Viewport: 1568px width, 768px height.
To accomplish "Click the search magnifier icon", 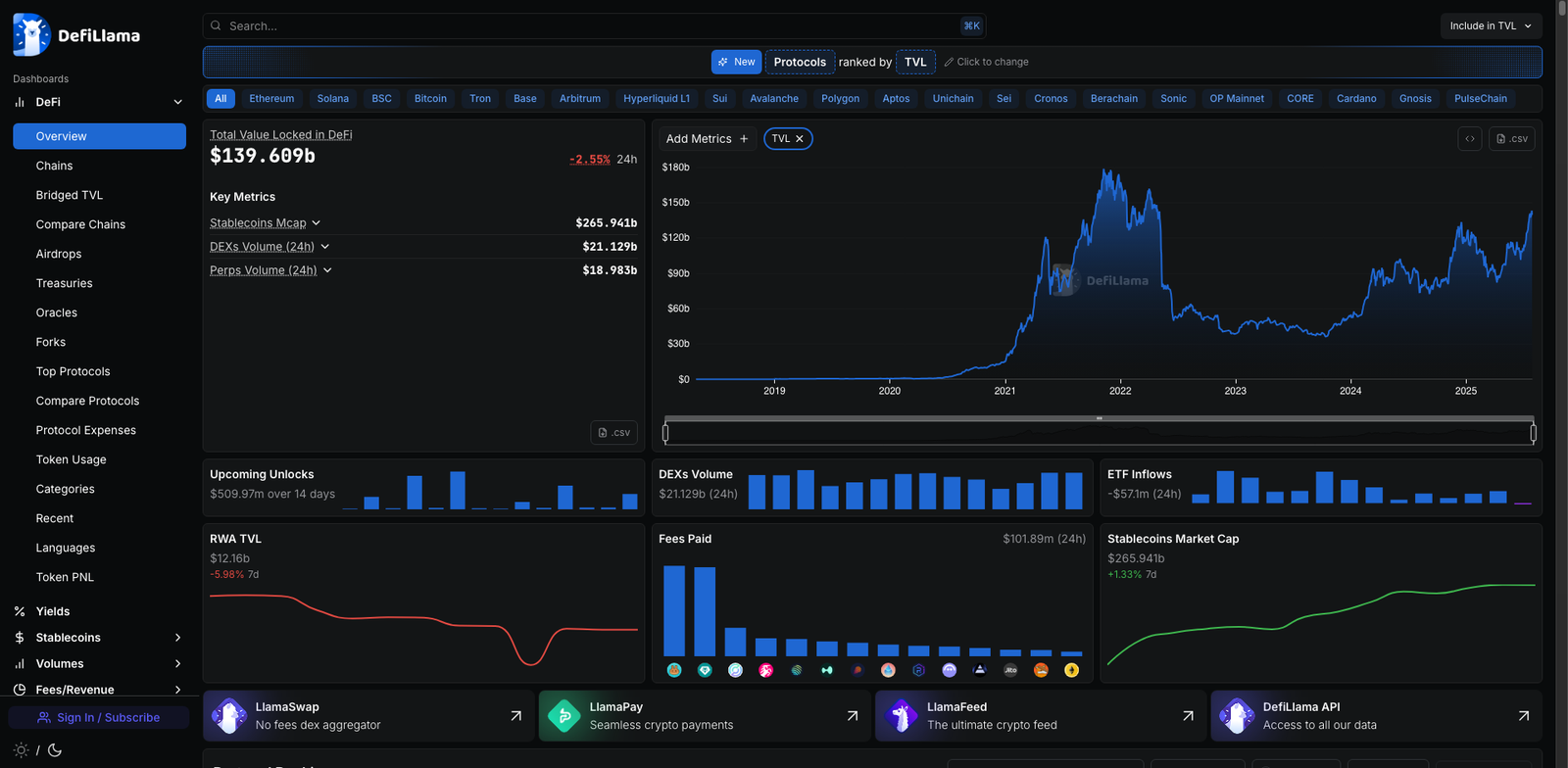I will click(216, 25).
